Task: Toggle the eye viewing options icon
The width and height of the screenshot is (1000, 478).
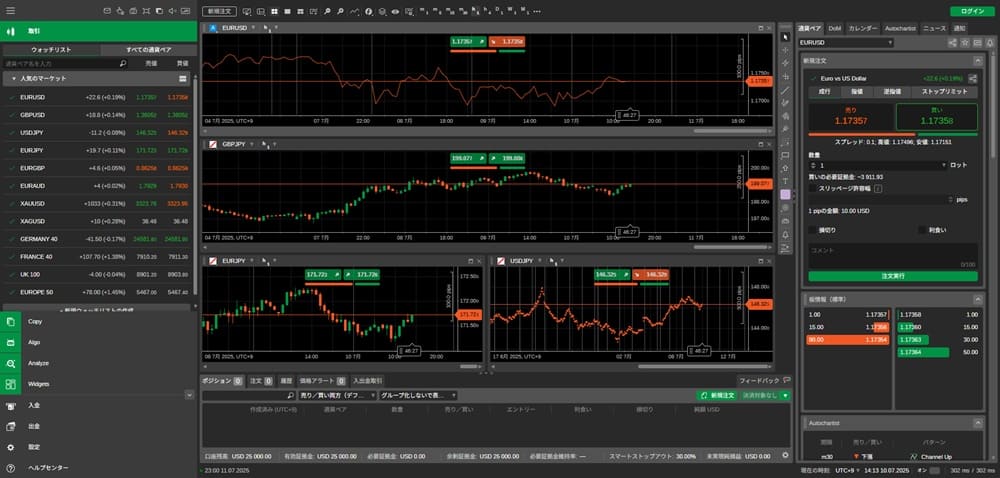Action: pyautogui.click(x=395, y=11)
